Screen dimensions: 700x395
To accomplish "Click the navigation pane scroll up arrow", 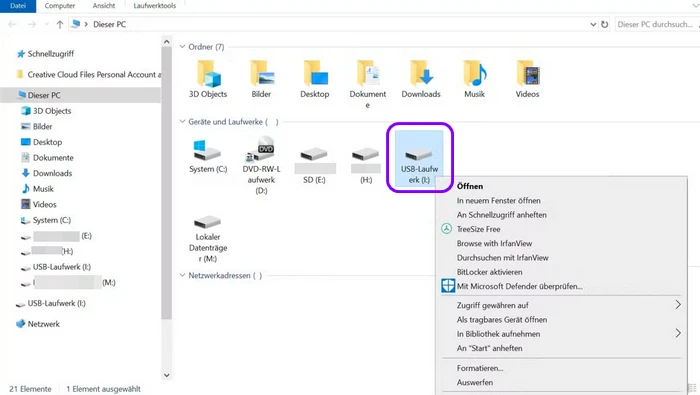I will pyautogui.click(x=167, y=42).
